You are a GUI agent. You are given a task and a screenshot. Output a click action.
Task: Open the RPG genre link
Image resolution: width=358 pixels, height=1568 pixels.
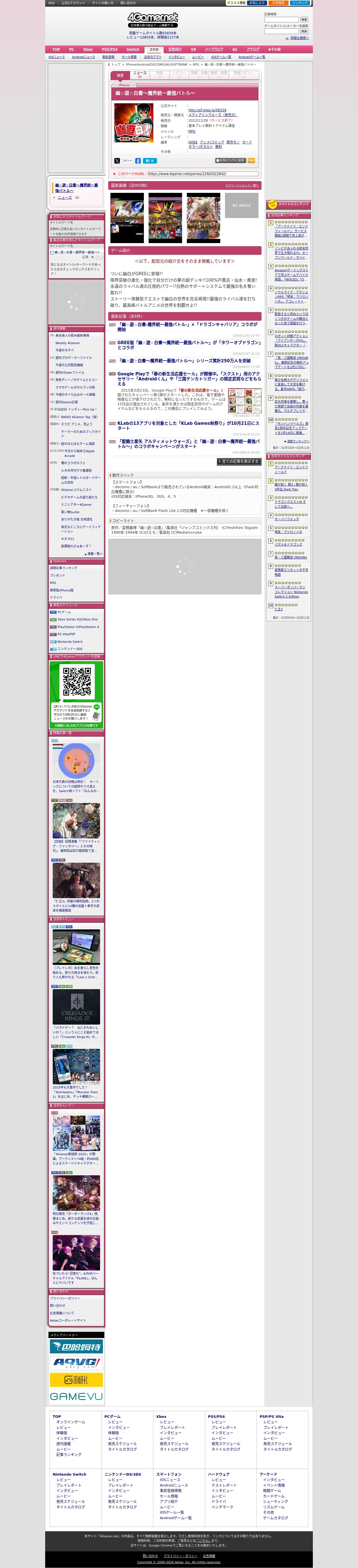(x=192, y=131)
